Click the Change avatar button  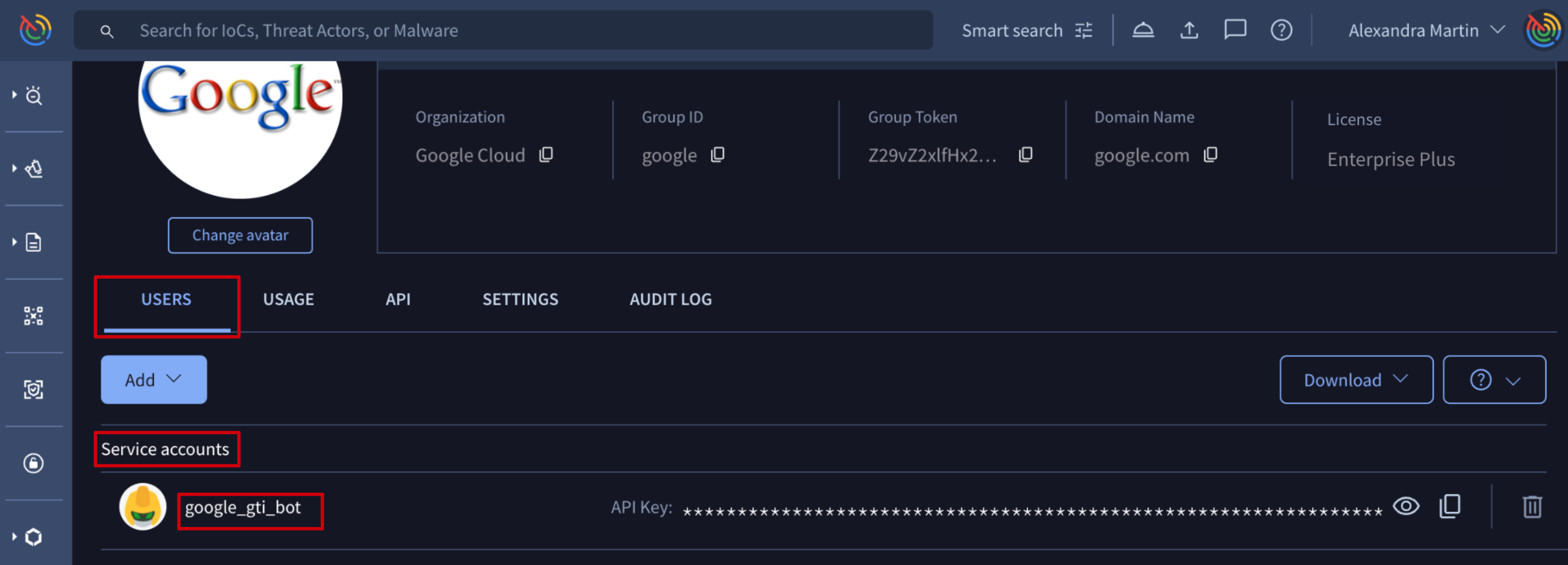tap(240, 235)
